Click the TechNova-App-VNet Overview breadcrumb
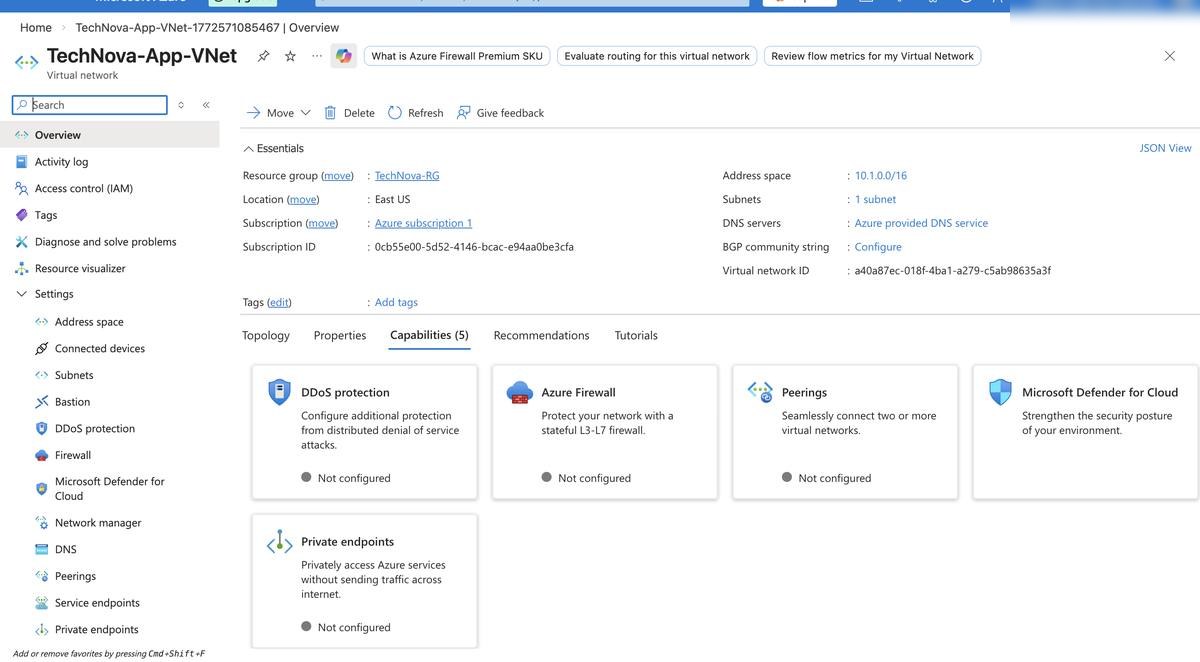The width and height of the screenshot is (1200, 662). point(207,27)
